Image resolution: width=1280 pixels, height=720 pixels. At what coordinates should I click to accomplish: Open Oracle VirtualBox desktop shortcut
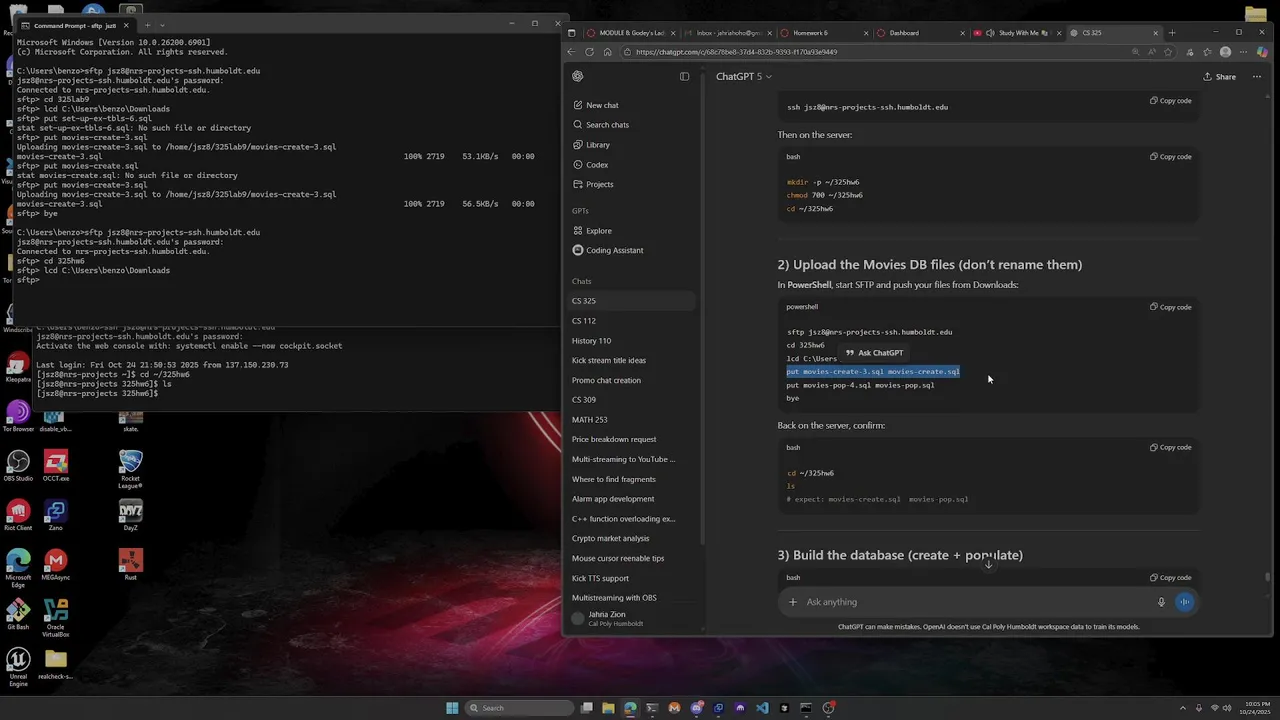pos(55,618)
